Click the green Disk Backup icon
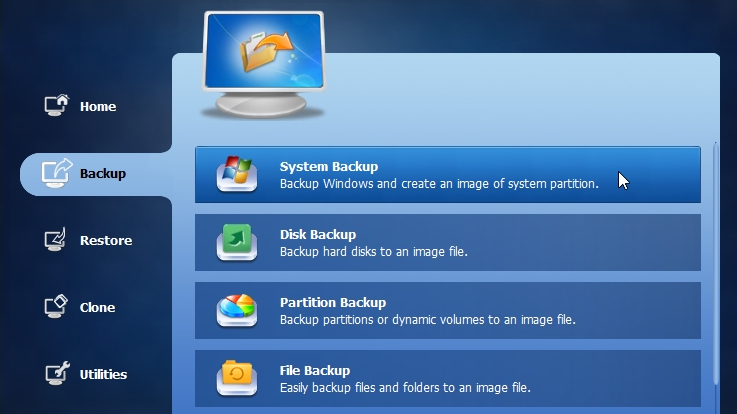The height and width of the screenshot is (414, 737). click(237, 242)
